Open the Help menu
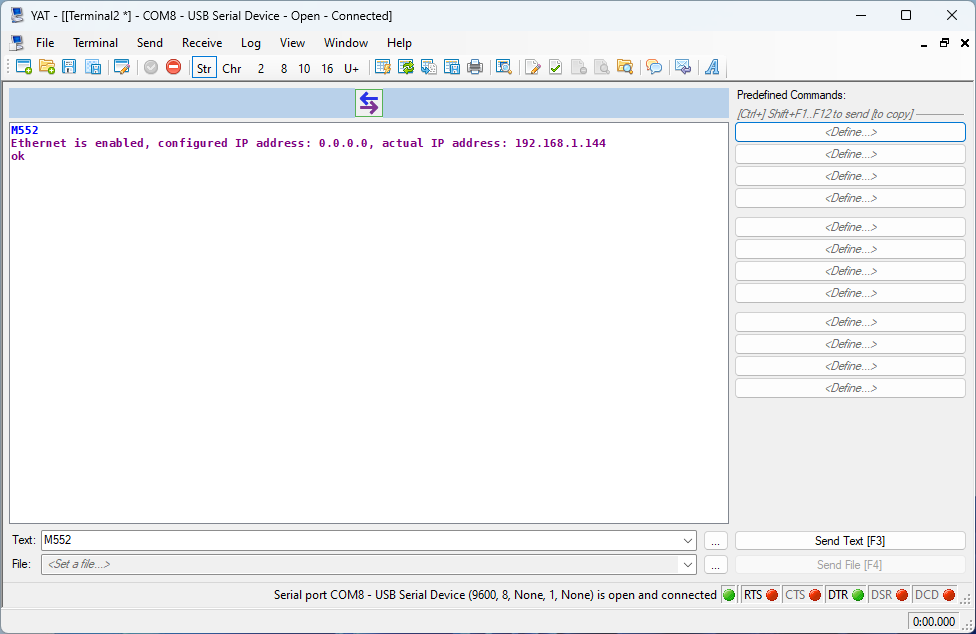 click(399, 43)
